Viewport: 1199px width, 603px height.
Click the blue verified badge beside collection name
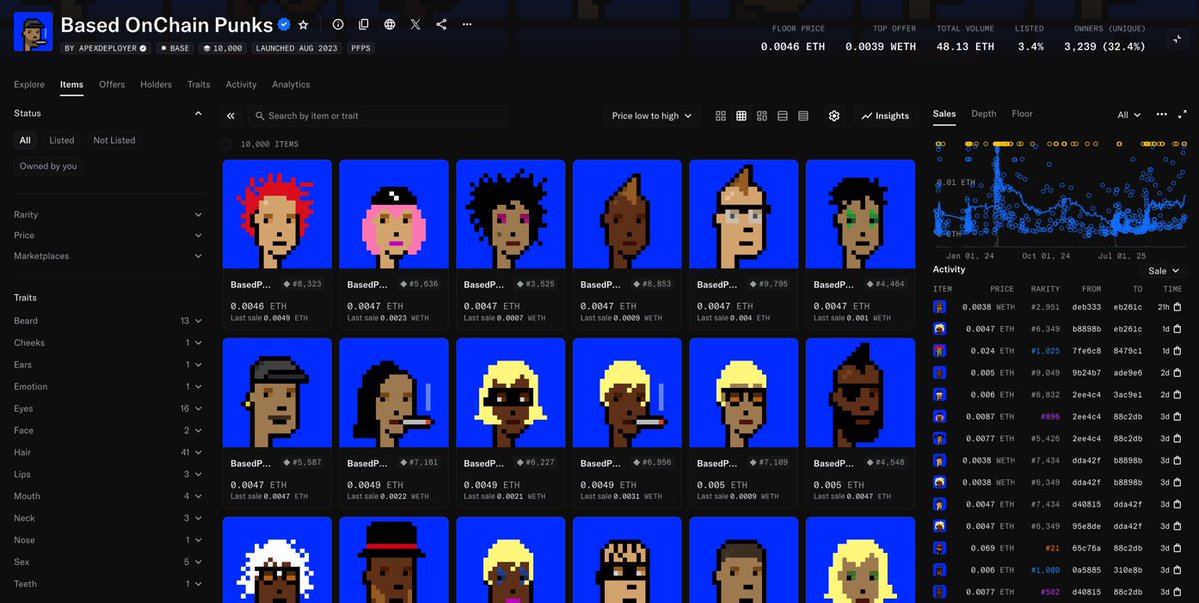284,24
